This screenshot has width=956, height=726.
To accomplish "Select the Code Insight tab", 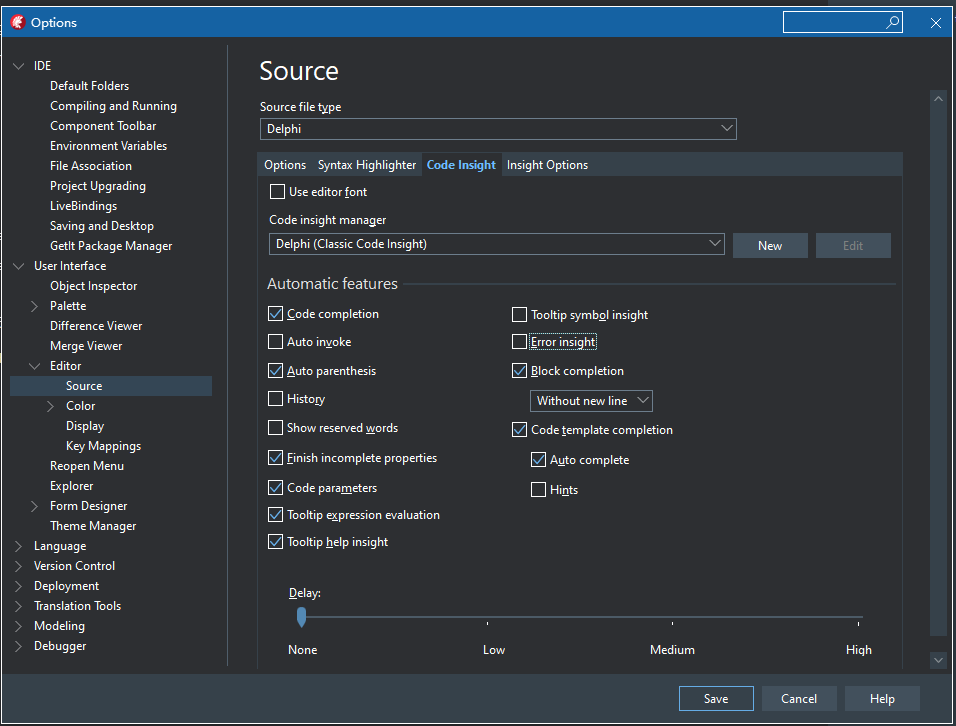I will point(461,165).
